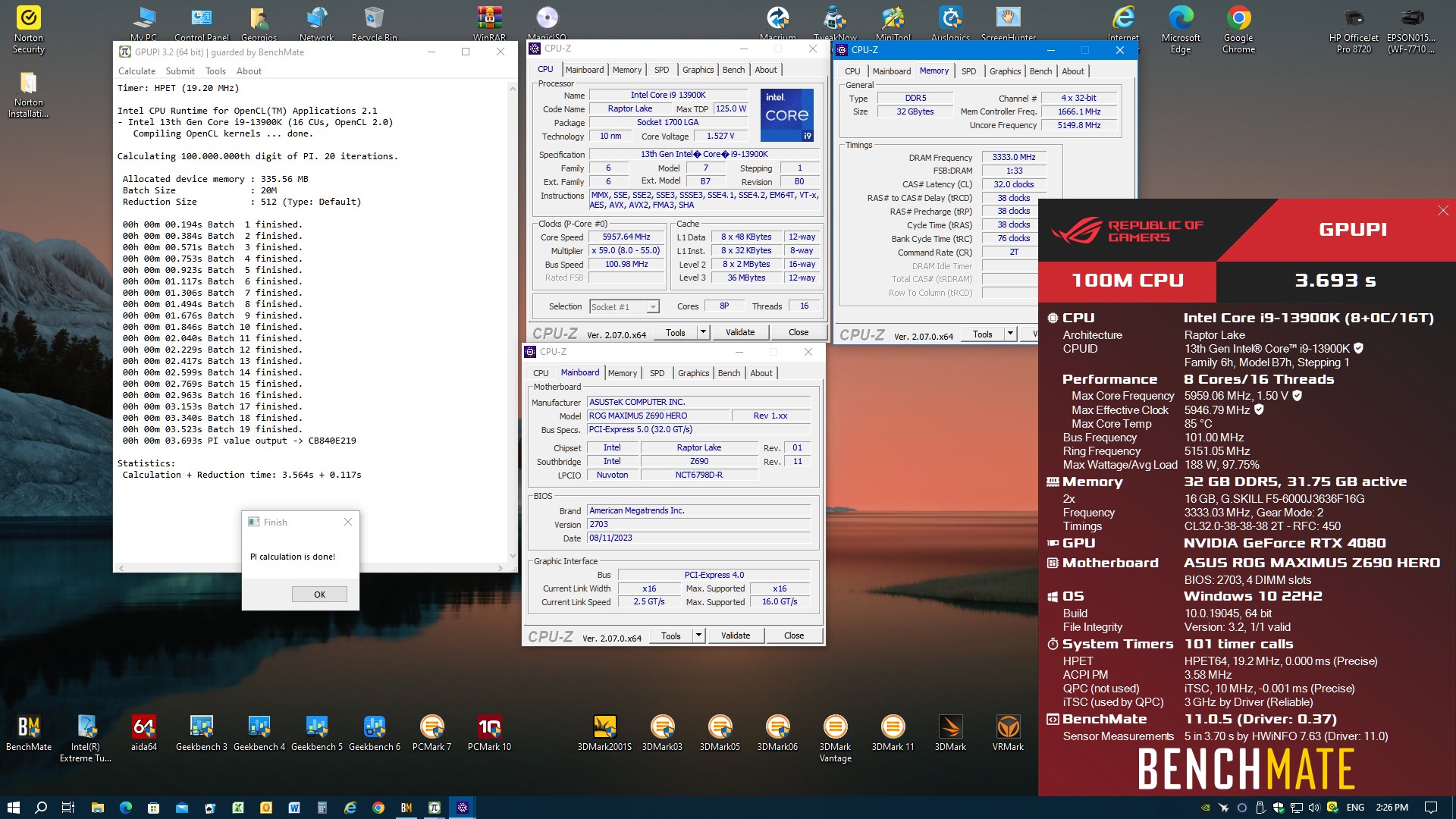Open Microsoft Edge desktop icon

coord(1181,30)
